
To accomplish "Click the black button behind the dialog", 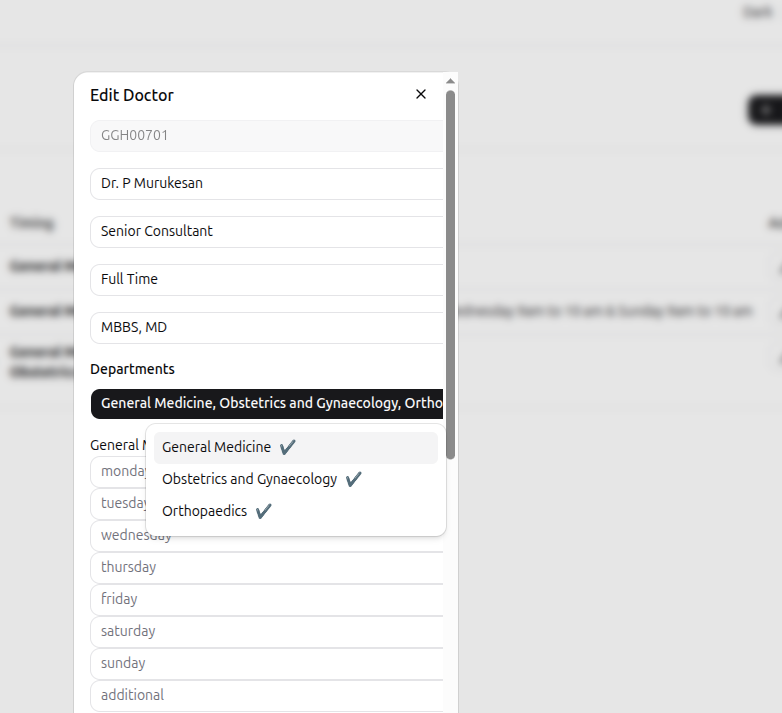I will click(765, 110).
